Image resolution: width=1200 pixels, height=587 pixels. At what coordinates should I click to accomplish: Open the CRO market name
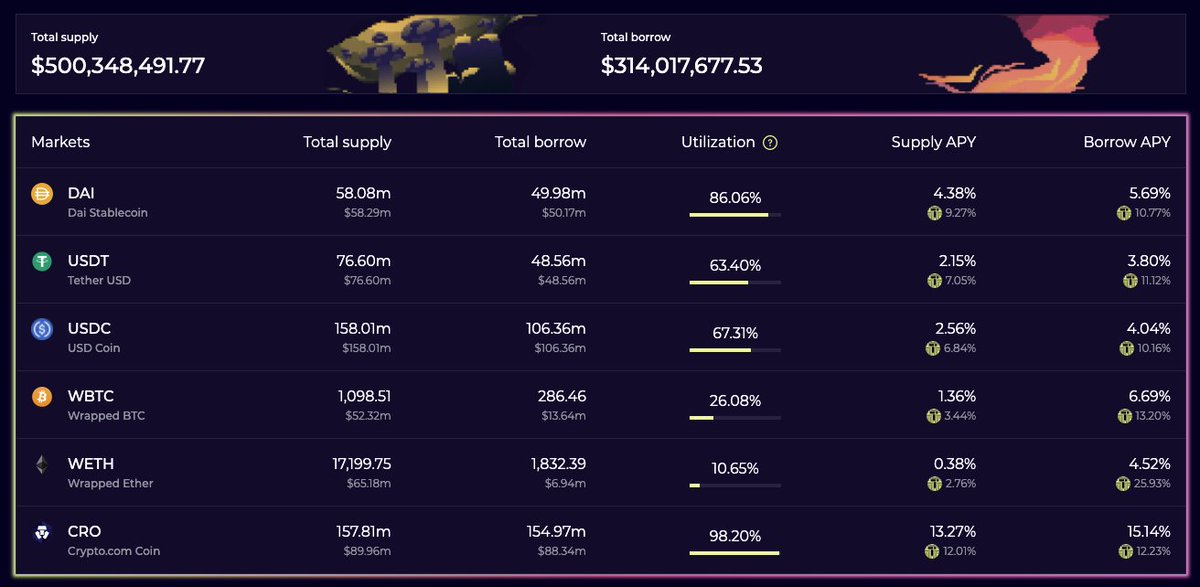click(84, 531)
